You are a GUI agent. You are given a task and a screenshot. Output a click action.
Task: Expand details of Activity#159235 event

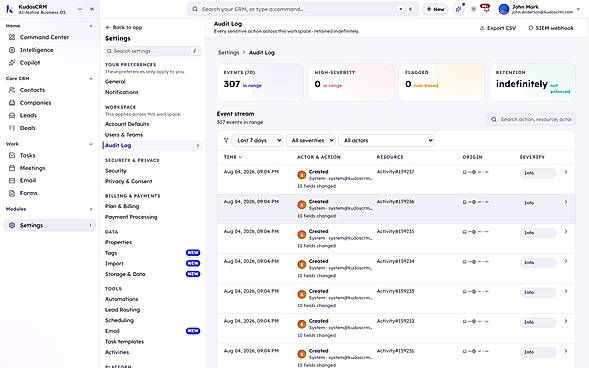[x=566, y=232]
